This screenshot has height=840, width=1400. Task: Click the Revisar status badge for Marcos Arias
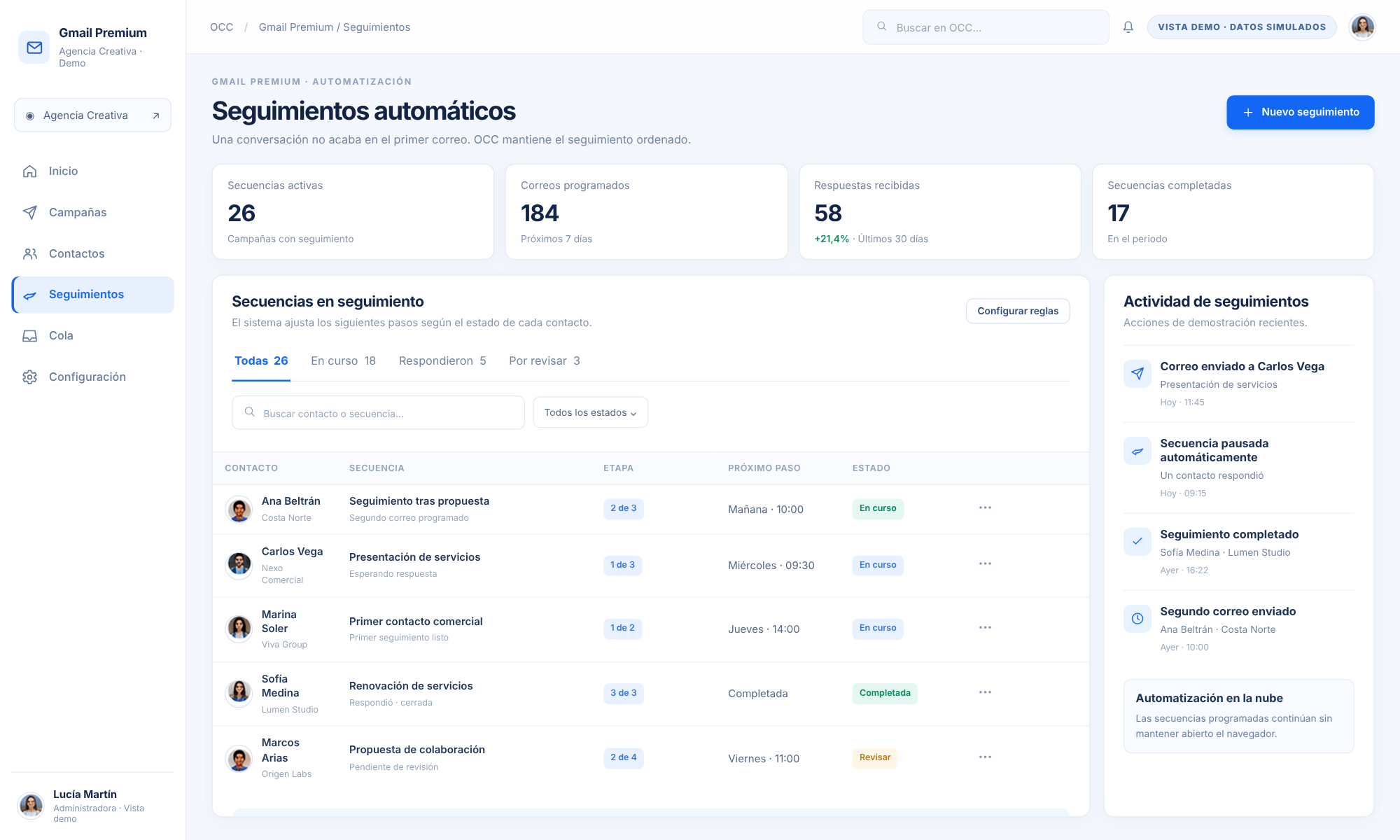(874, 757)
